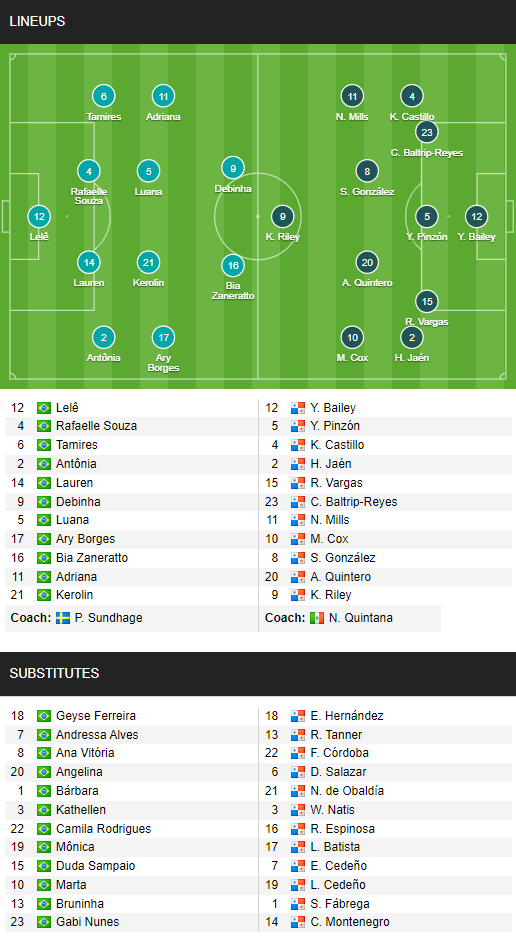This screenshot has height=936, width=516.
Task: Click Sweden flag next to P. Sundhage
Action: [x=63, y=618]
